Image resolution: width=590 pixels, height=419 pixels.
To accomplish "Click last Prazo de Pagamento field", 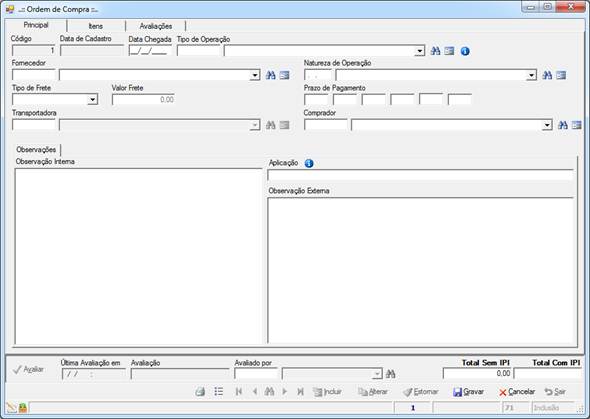I will (x=460, y=100).
